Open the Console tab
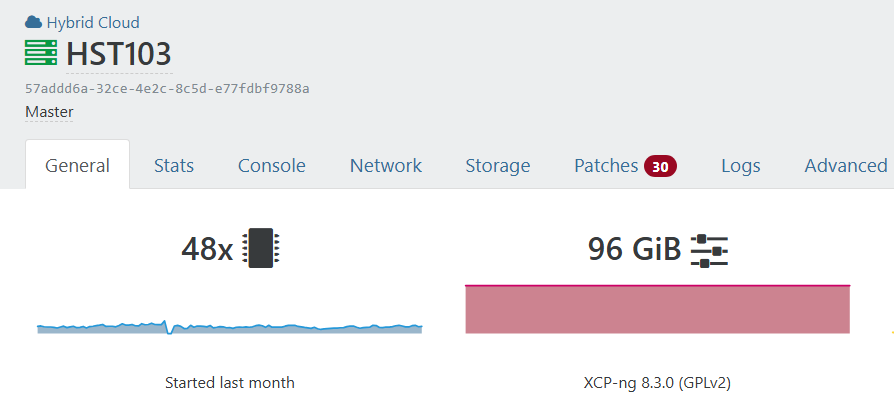Image resolution: width=894 pixels, height=409 pixels. point(271,166)
